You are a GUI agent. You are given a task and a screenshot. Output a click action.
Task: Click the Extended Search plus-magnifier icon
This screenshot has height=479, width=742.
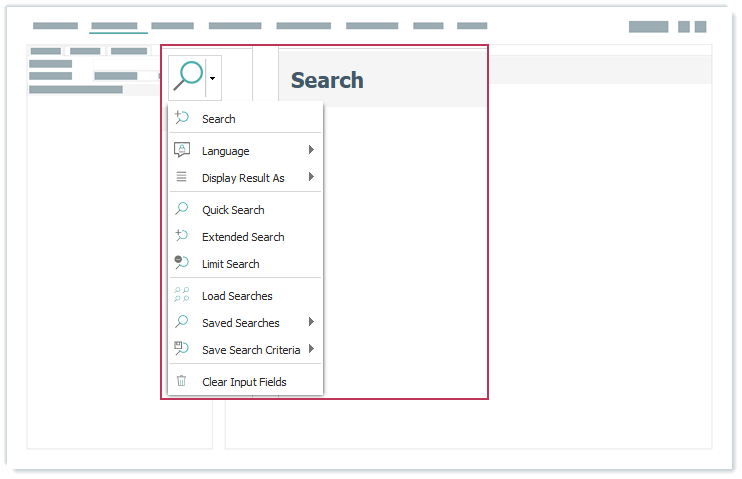[182, 236]
